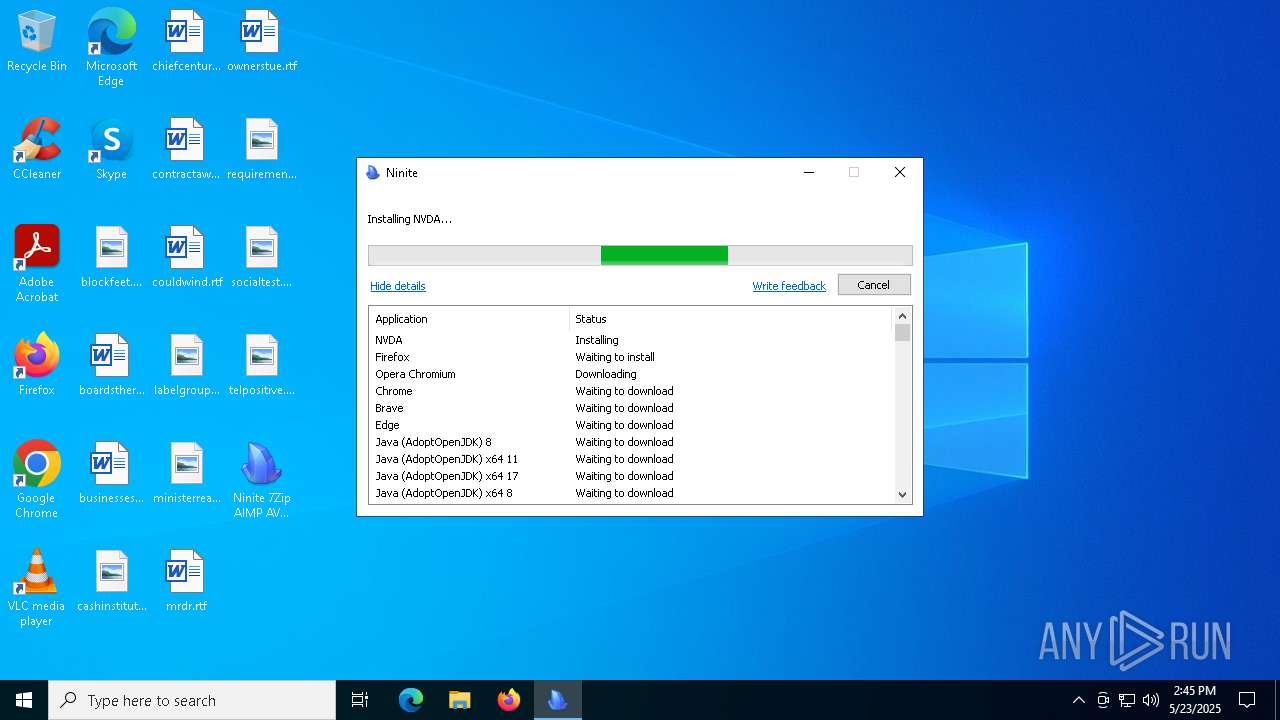Open the Windows Start menu
This screenshot has width=1280, height=720.
point(24,700)
